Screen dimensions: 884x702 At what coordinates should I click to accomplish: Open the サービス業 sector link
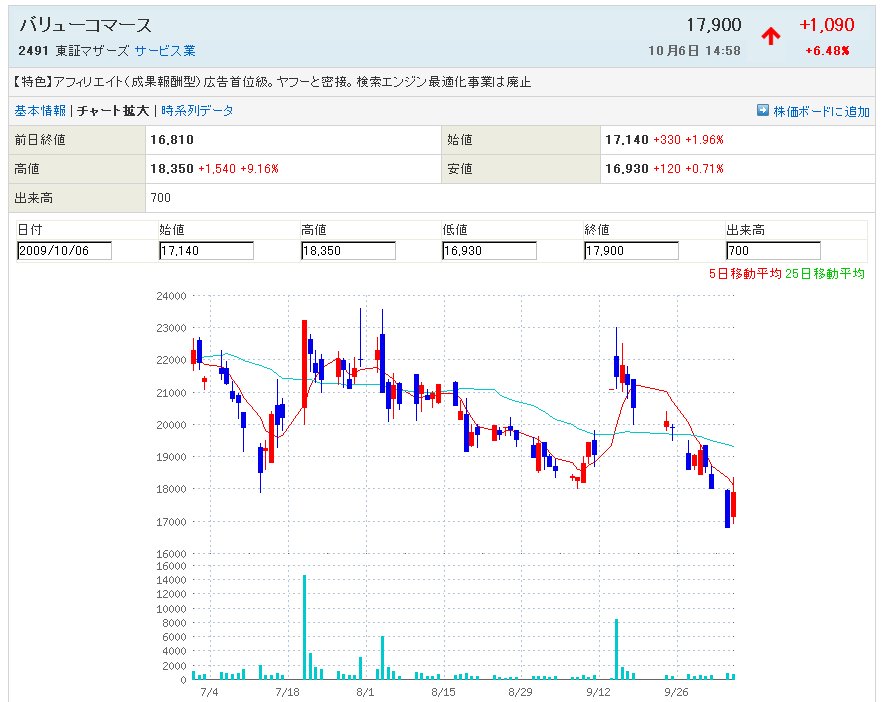pyautogui.click(x=165, y=50)
